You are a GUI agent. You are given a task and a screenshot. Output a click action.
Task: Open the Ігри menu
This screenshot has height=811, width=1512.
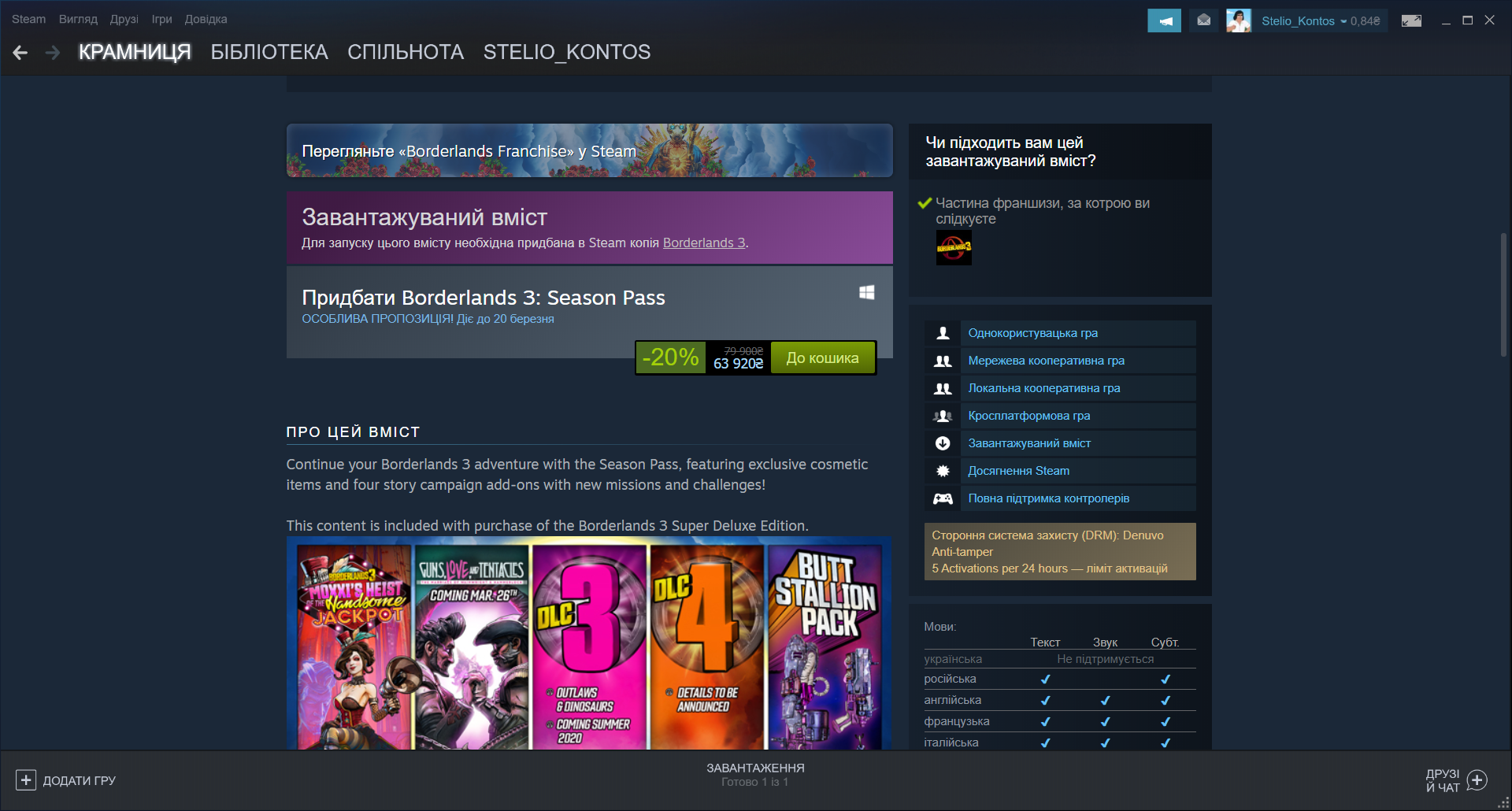pyautogui.click(x=161, y=19)
